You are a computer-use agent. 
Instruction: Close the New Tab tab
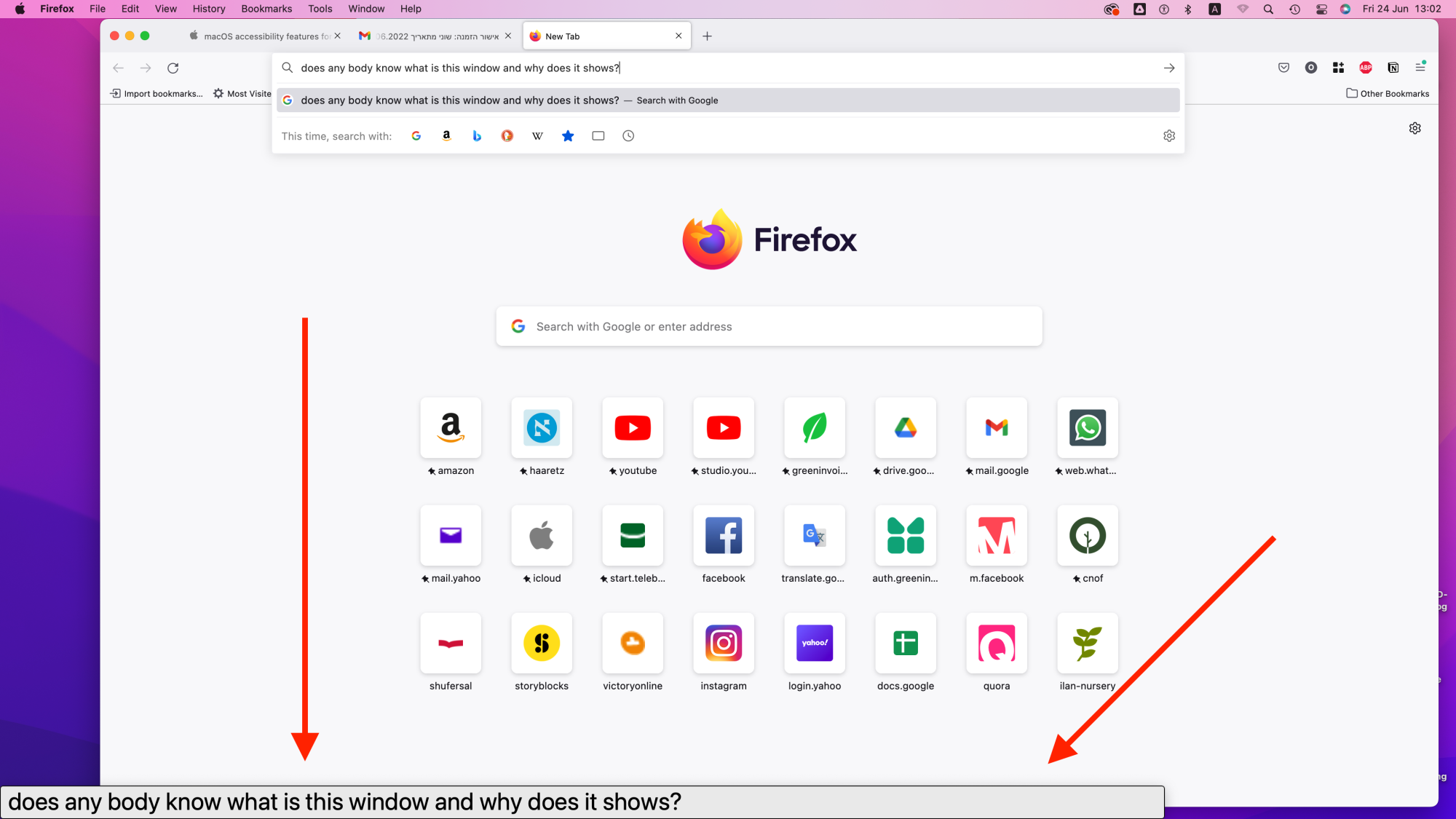coord(678,36)
